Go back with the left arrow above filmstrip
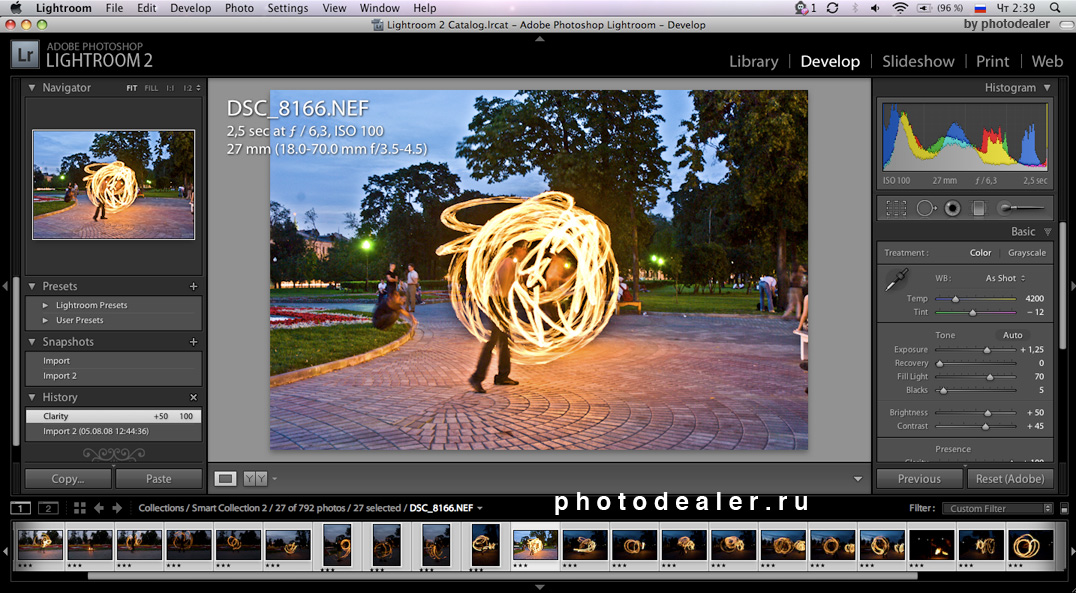The width and height of the screenshot is (1076, 593). pyautogui.click(x=99, y=508)
